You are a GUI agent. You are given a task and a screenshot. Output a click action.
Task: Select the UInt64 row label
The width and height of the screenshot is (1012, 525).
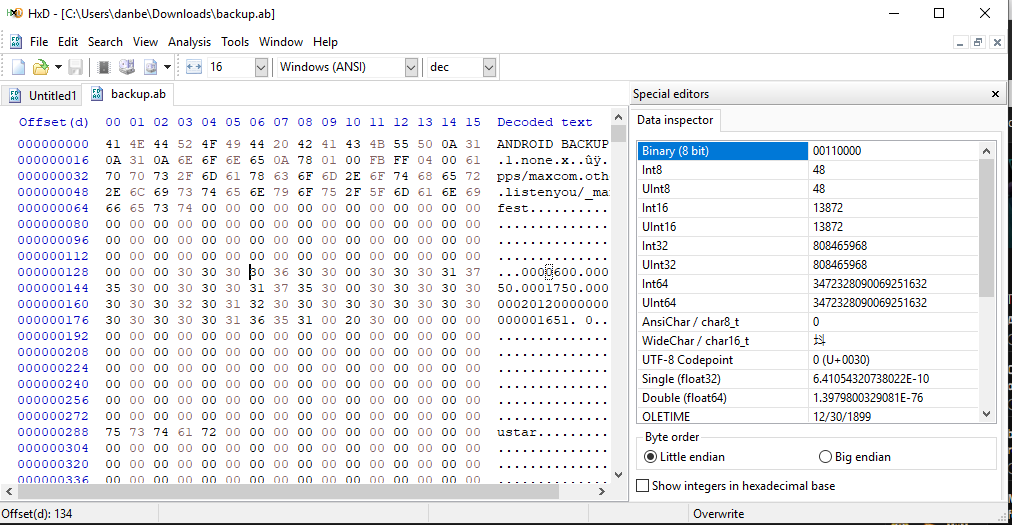tap(658, 303)
